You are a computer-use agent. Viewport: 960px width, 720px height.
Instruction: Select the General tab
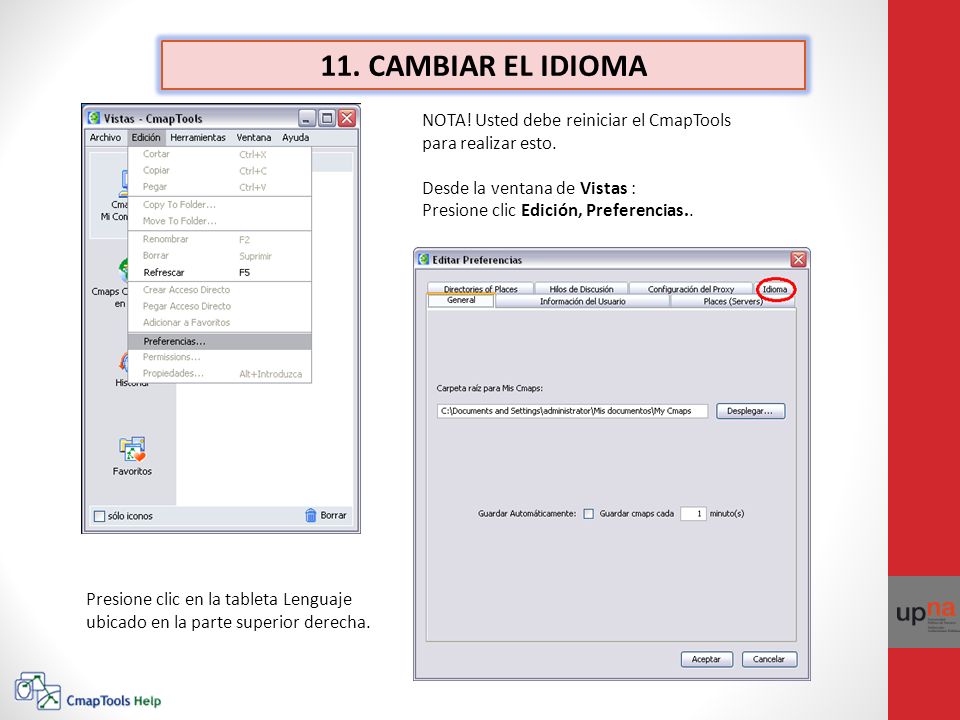coord(461,301)
